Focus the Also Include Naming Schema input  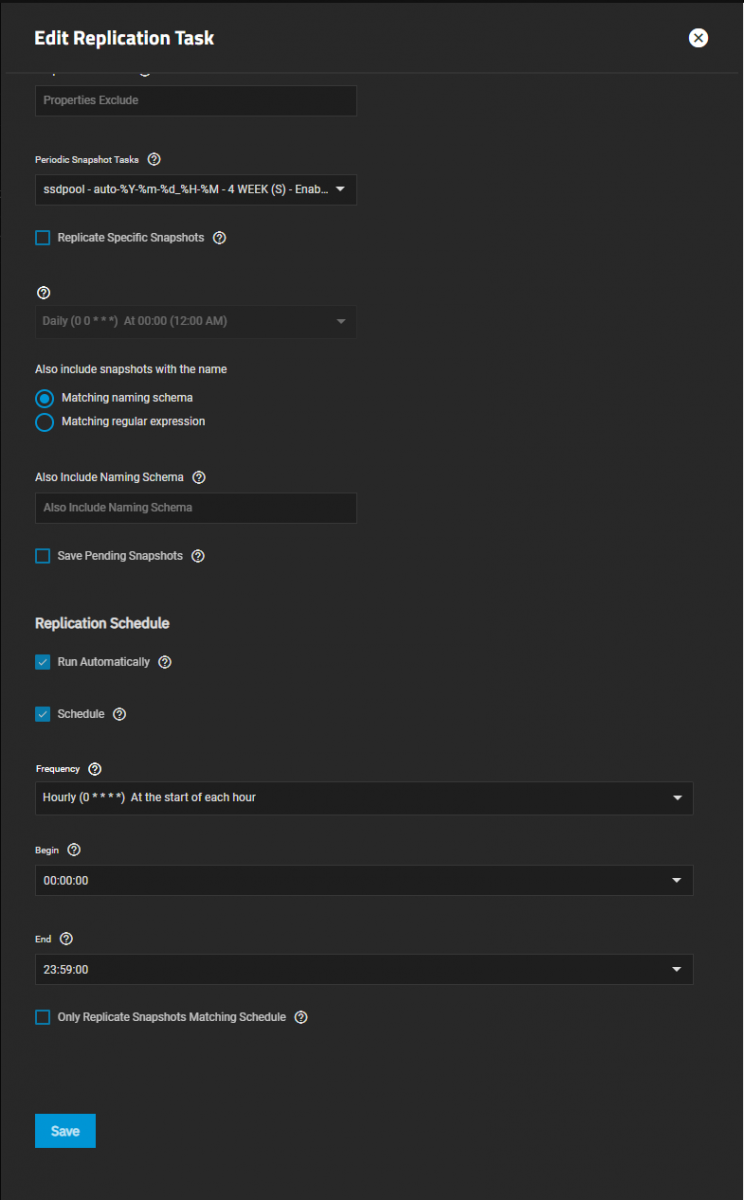click(x=196, y=508)
